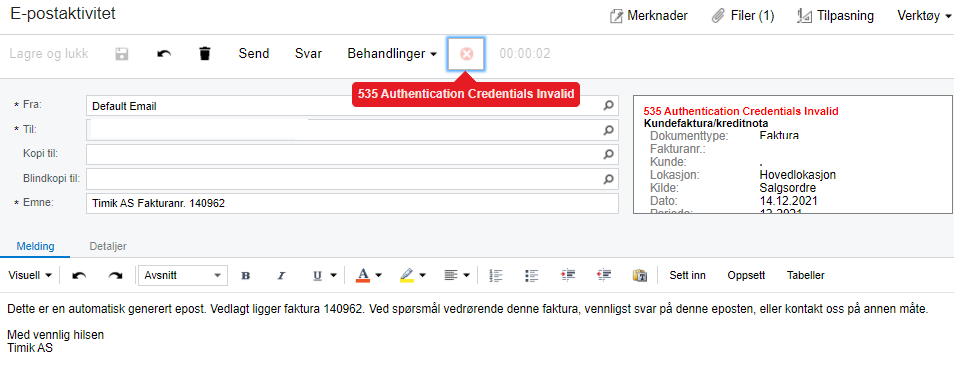Open the Visuell editor mode dropdown
Image resolution: width=954 pixels, height=388 pixels.
coord(30,275)
